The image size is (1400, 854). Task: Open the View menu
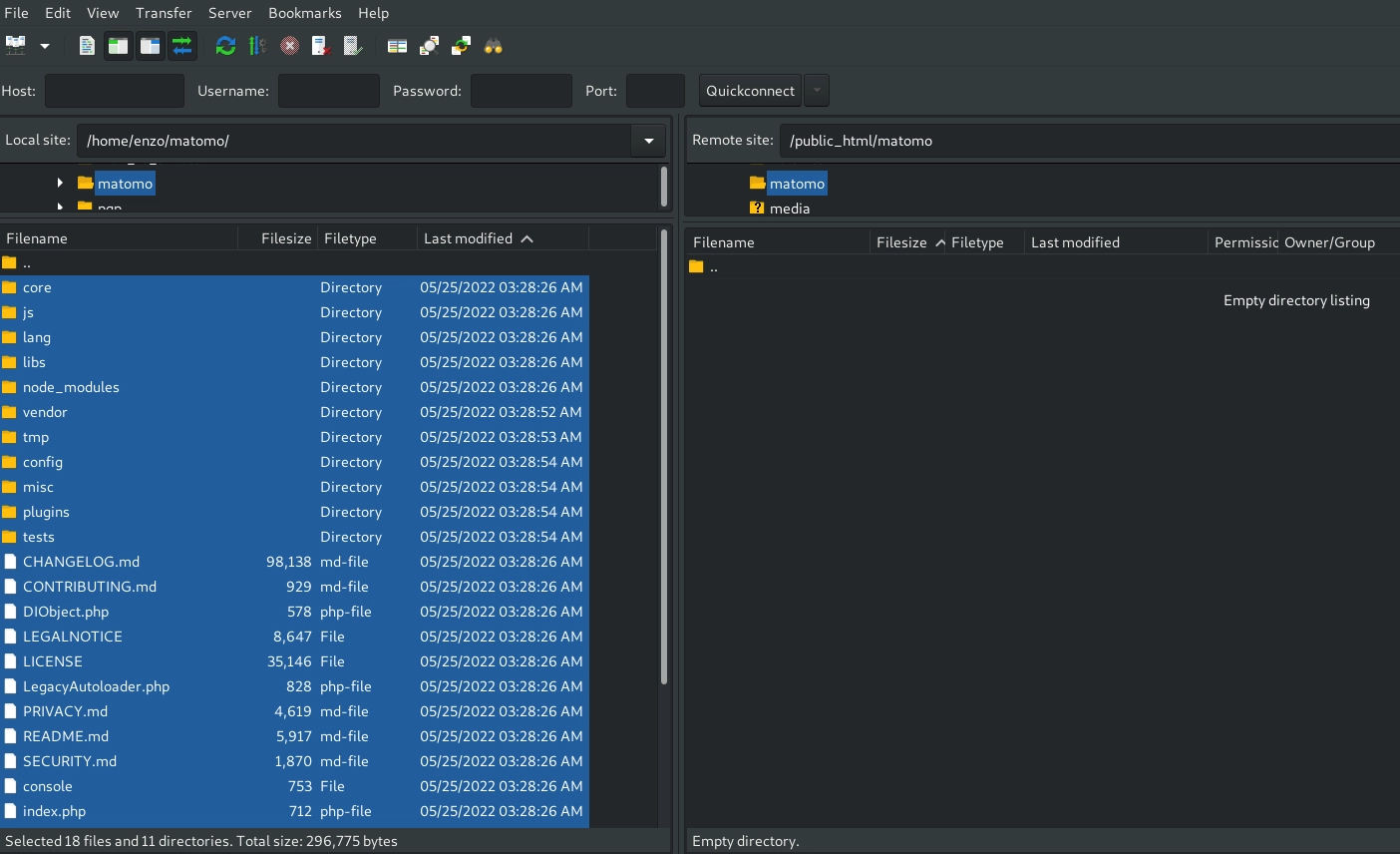coord(103,13)
